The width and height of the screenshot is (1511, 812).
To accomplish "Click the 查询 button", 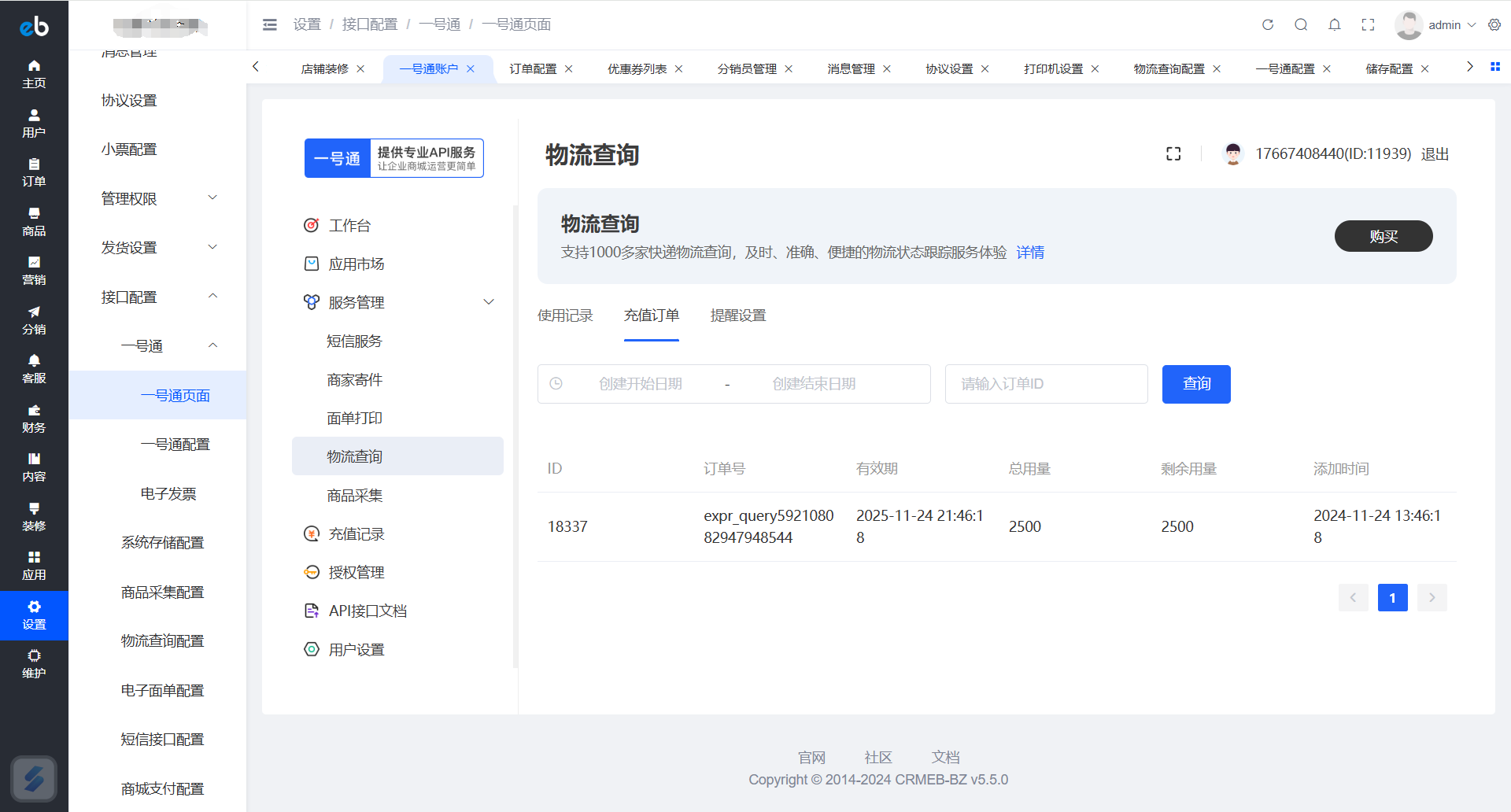I will [x=1196, y=384].
